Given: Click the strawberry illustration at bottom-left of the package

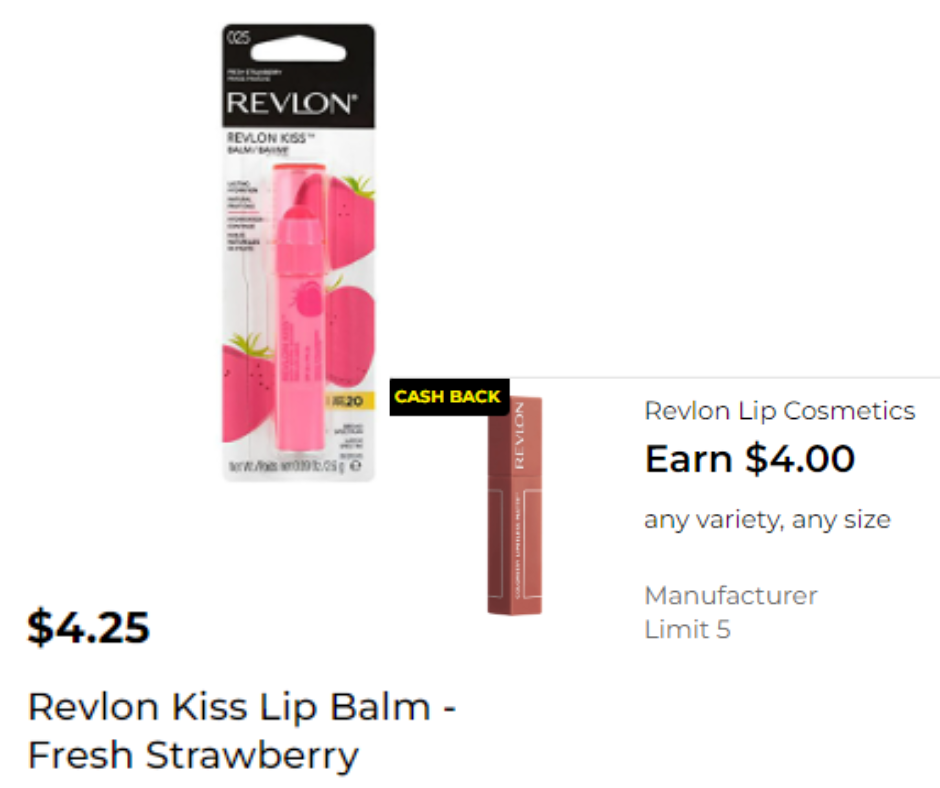Looking at the screenshot, I should (x=248, y=388).
